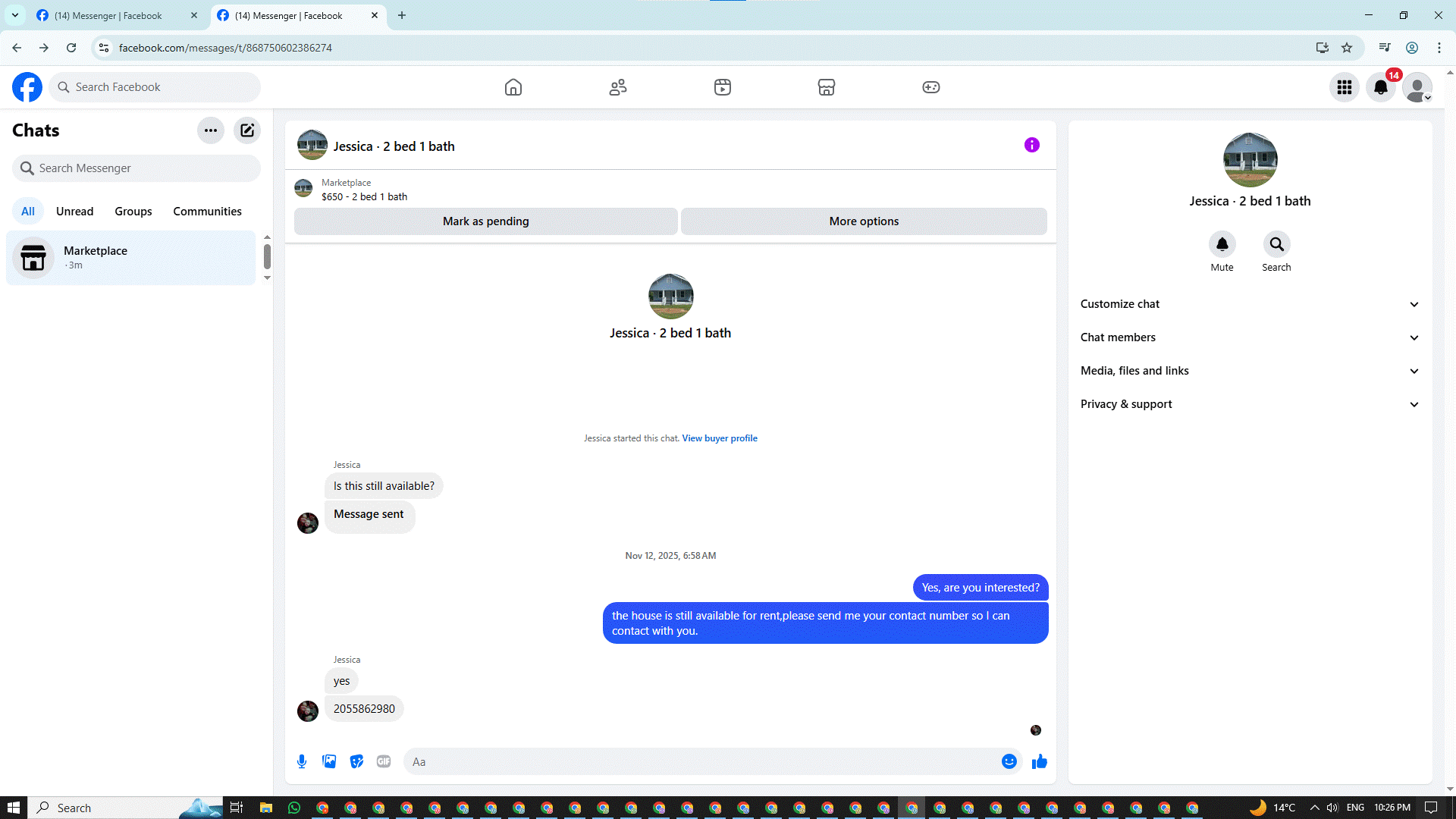
Task: Open the emoji picker icon
Action: (1009, 761)
